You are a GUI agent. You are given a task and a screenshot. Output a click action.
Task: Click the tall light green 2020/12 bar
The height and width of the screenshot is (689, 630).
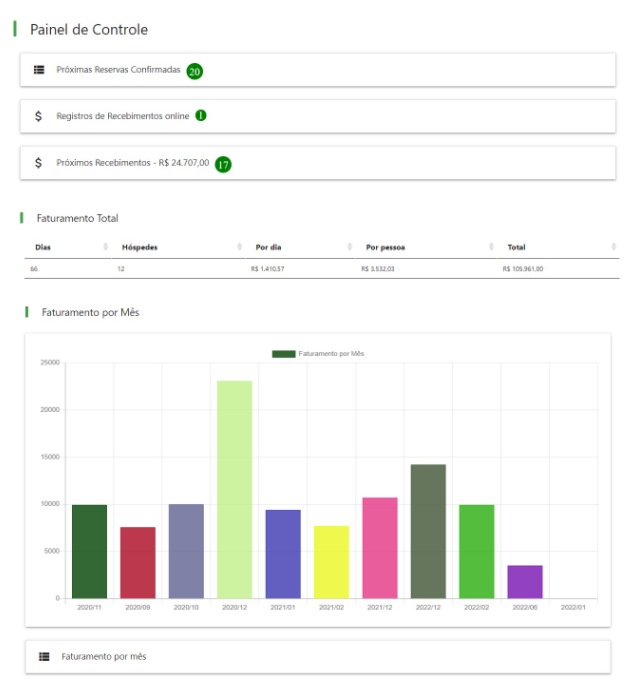pyautogui.click(x=235, y=489)
